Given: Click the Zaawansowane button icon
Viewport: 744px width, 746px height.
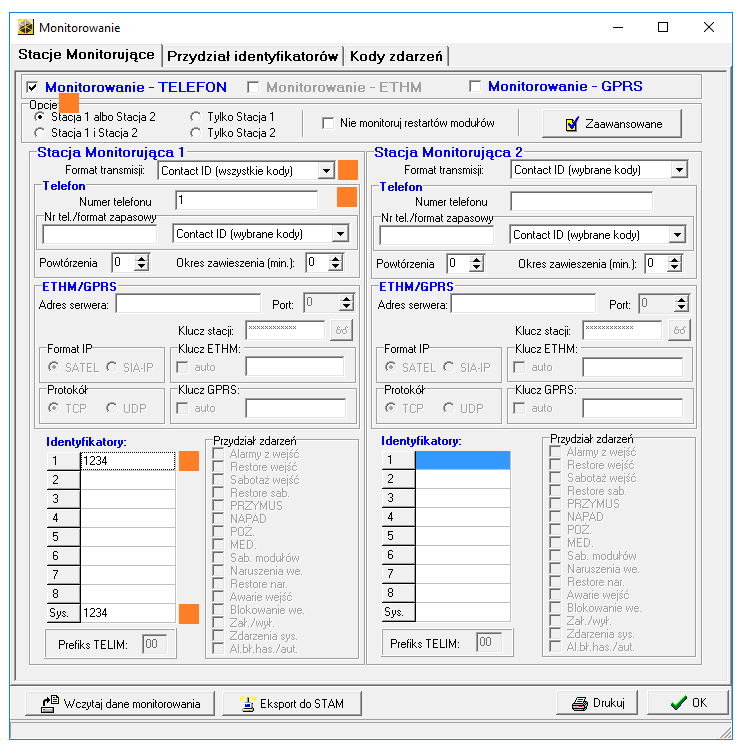Looking at the screenshot, I should click(572, 124).
